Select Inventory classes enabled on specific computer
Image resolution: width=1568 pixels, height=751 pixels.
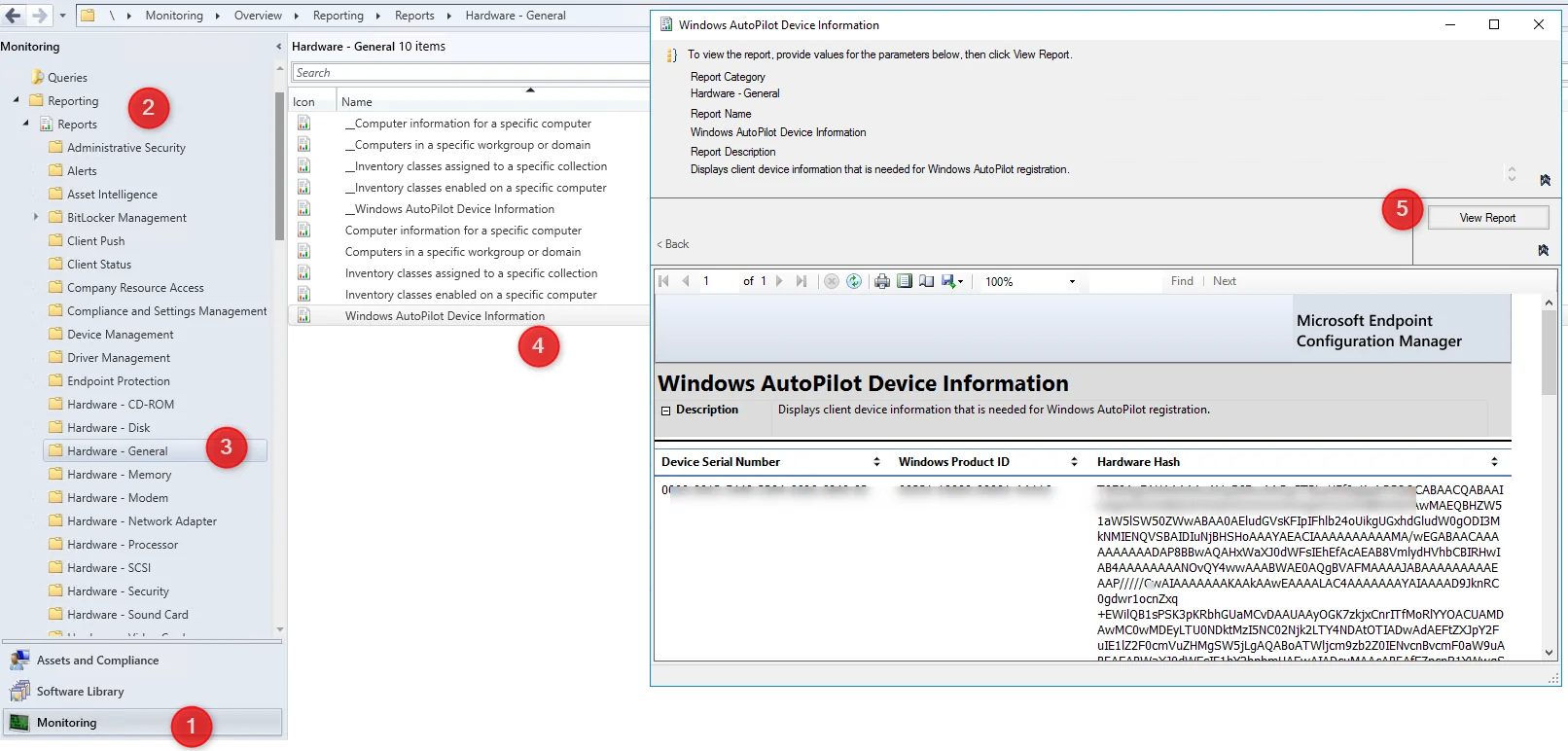click(x=471, y=295)
